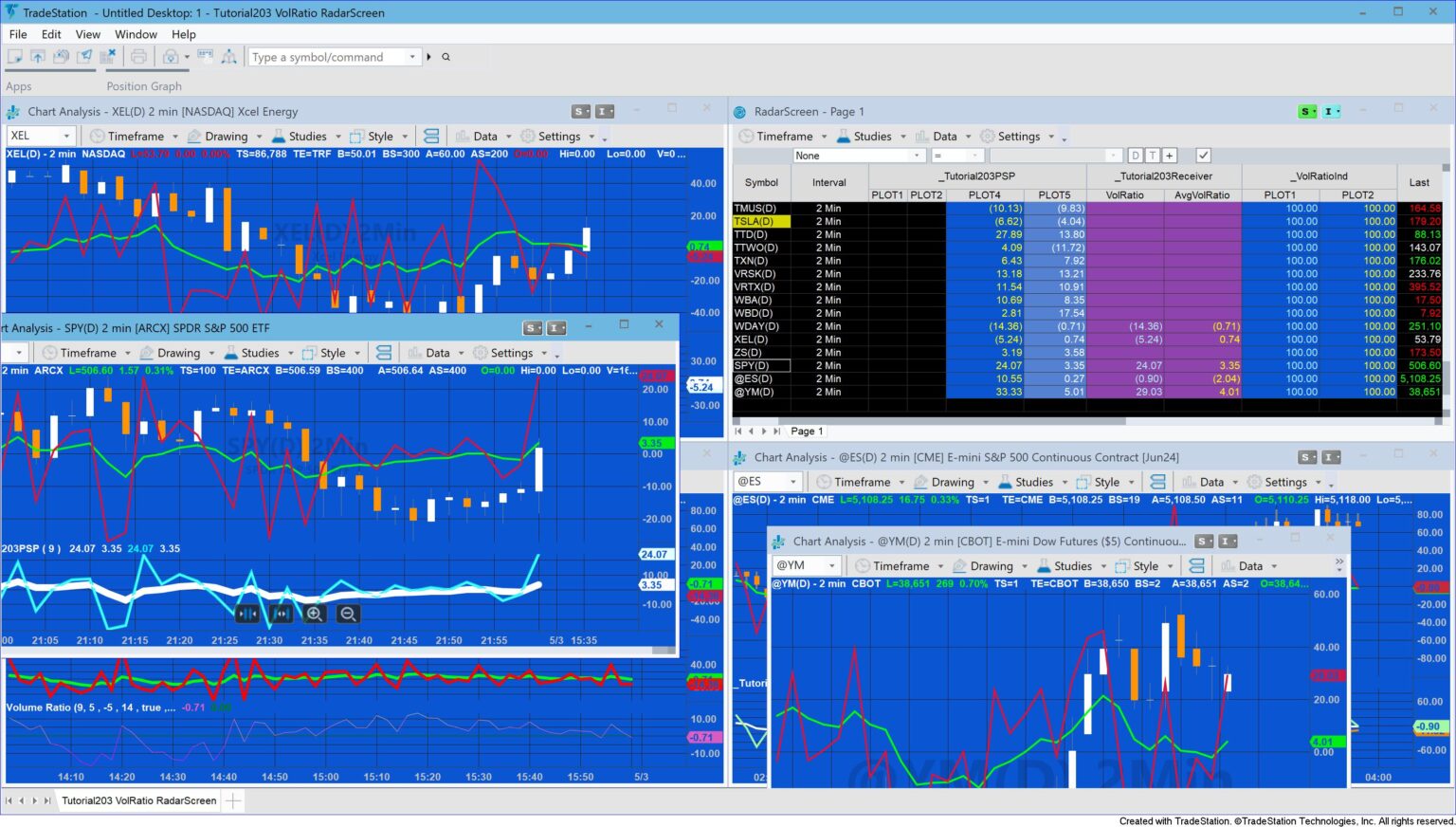Screen dimensions: 1456x827
Task: Toggle the I status button on the @YM window
Action: coord(1227,541)
